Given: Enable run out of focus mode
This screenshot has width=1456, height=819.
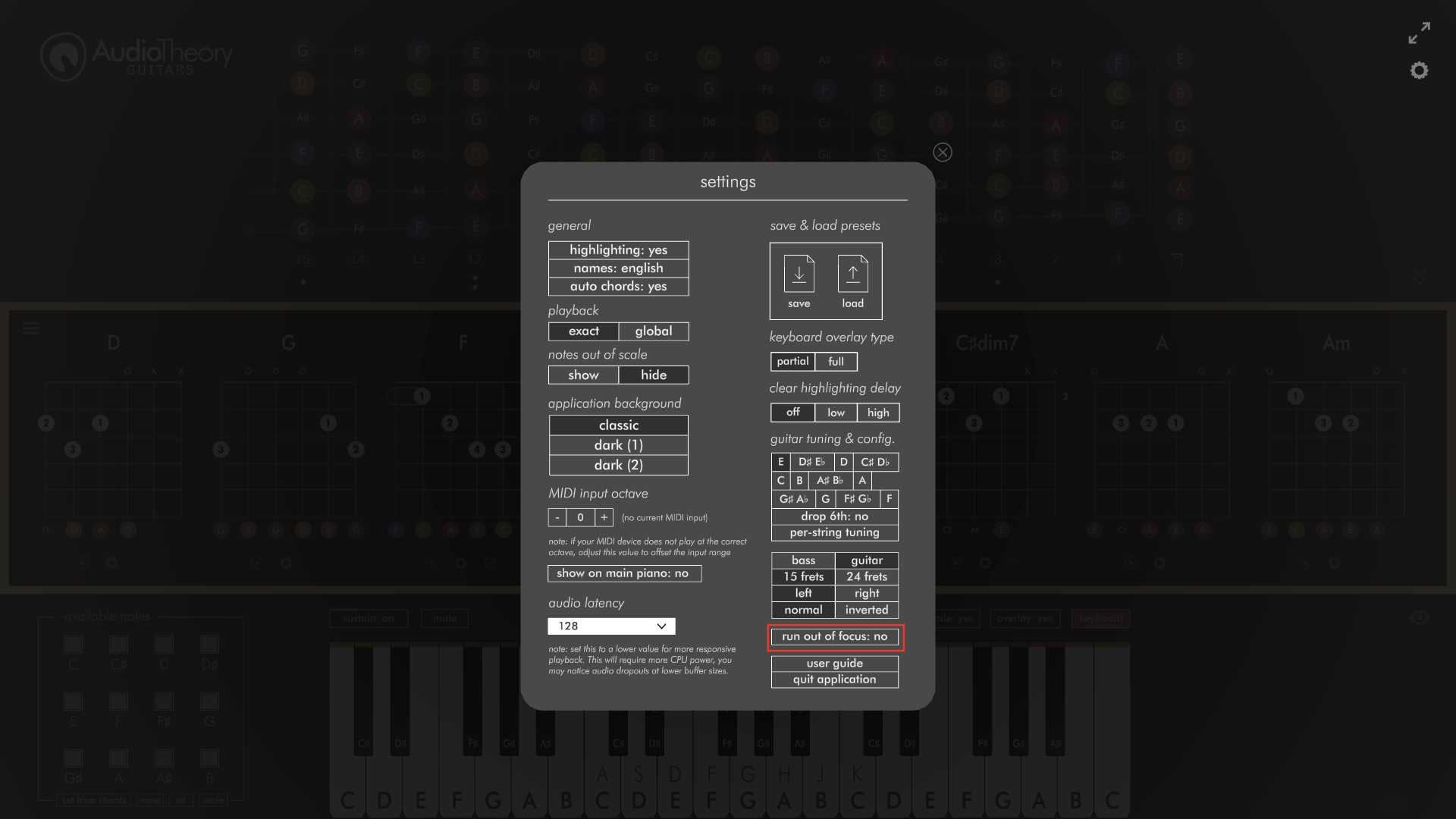Looking at the screenshot, I should pyautogui.click(x=834, y=636).
